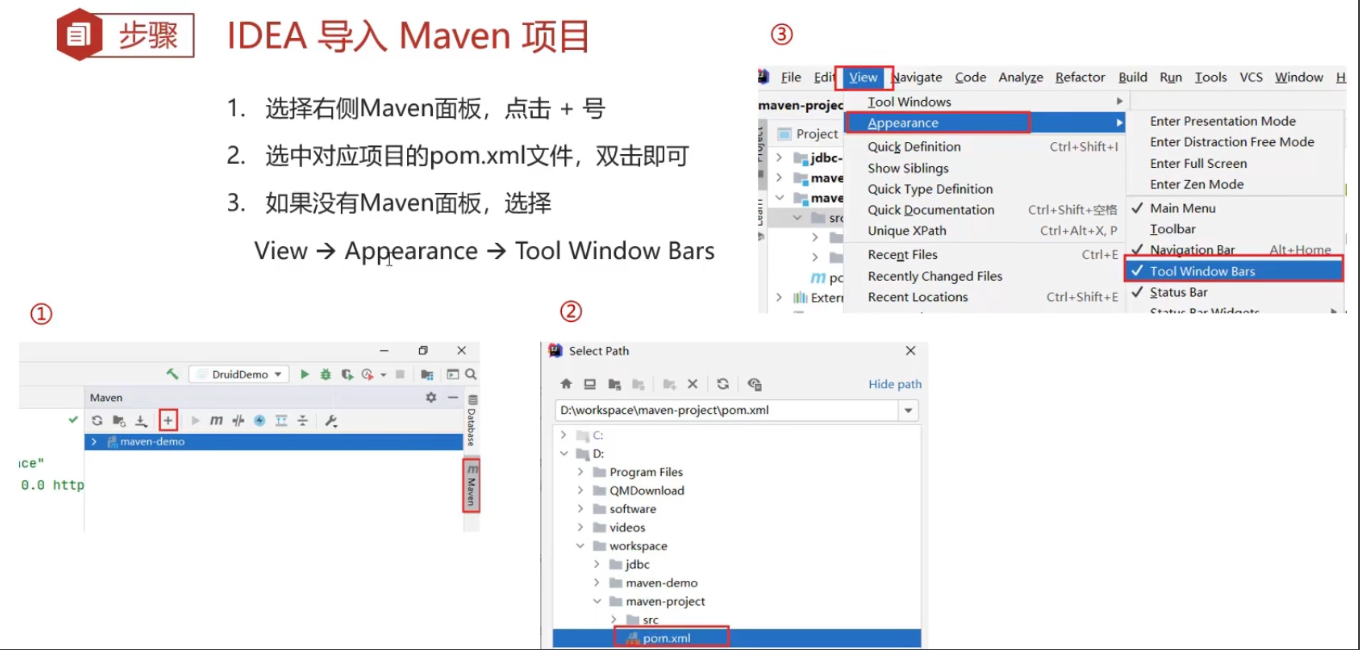Toggle the Toolbar appearance item
The height and width of the screenshot is (650, 1360).
[x=1173, y=229]
